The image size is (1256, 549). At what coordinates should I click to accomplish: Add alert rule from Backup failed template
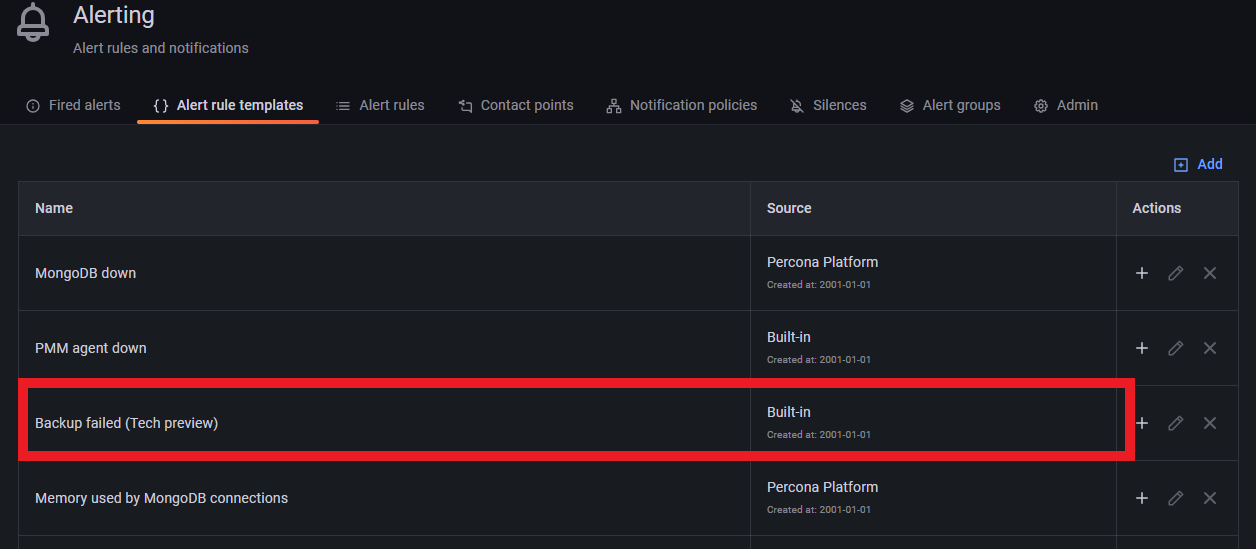click(1142, 423)
